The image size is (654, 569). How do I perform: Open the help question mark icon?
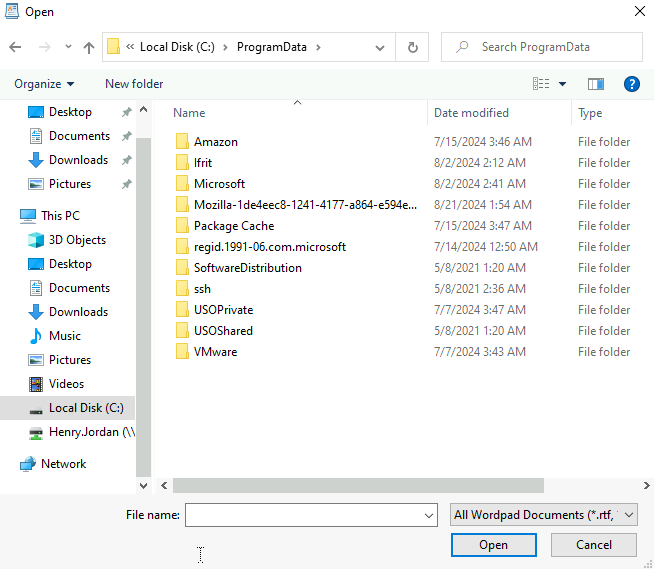click(631, 84)
